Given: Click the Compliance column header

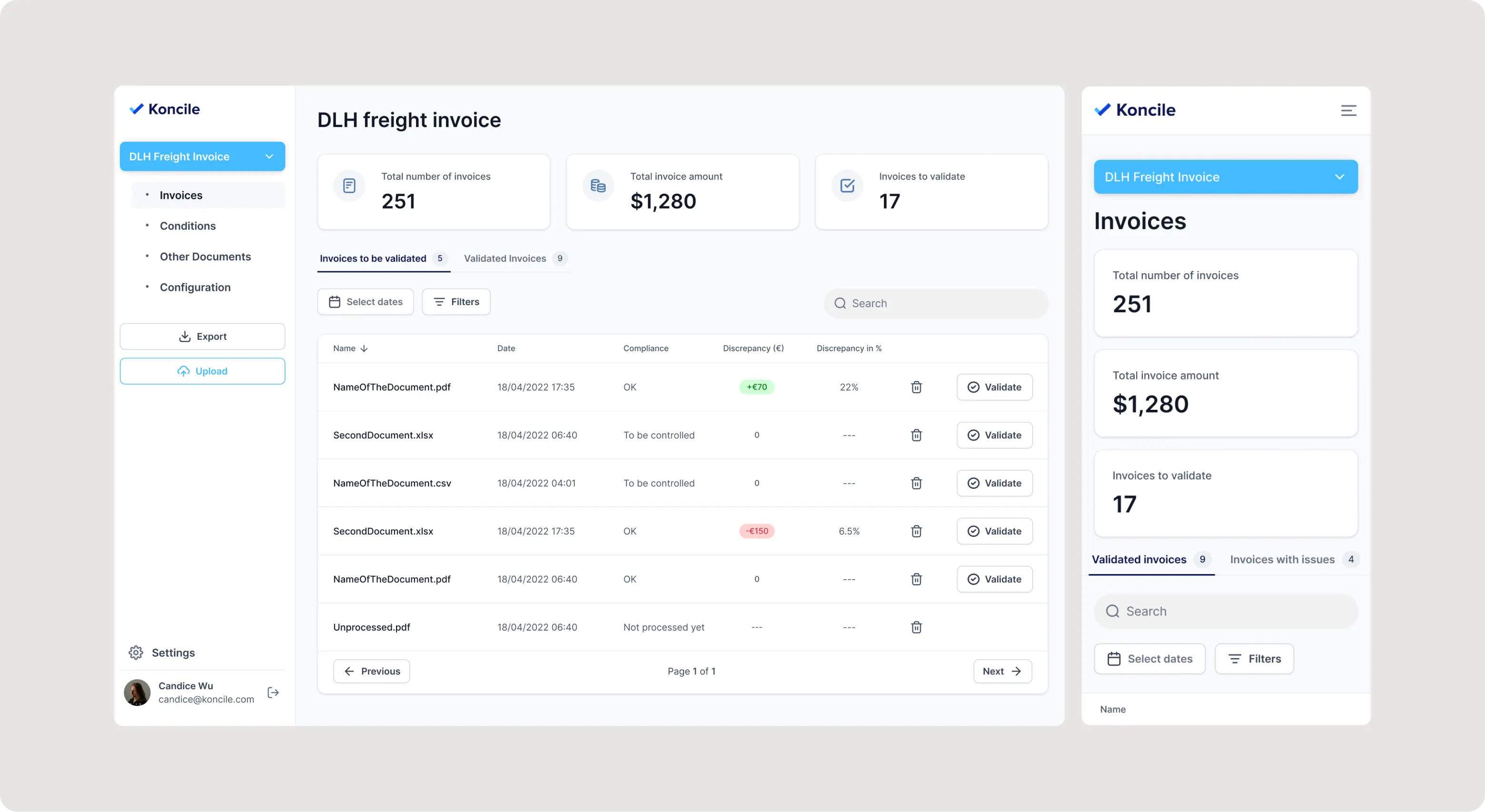Looking at the screenshot, I should 646,348.
